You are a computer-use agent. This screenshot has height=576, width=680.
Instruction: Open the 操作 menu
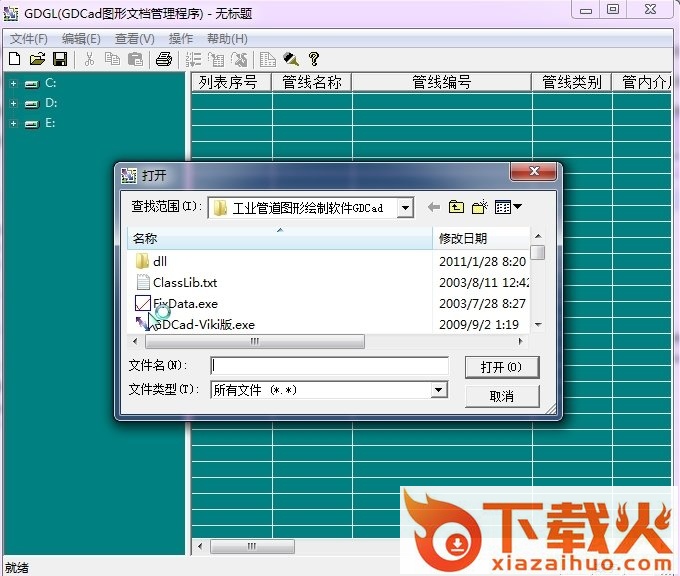point(181,39)
